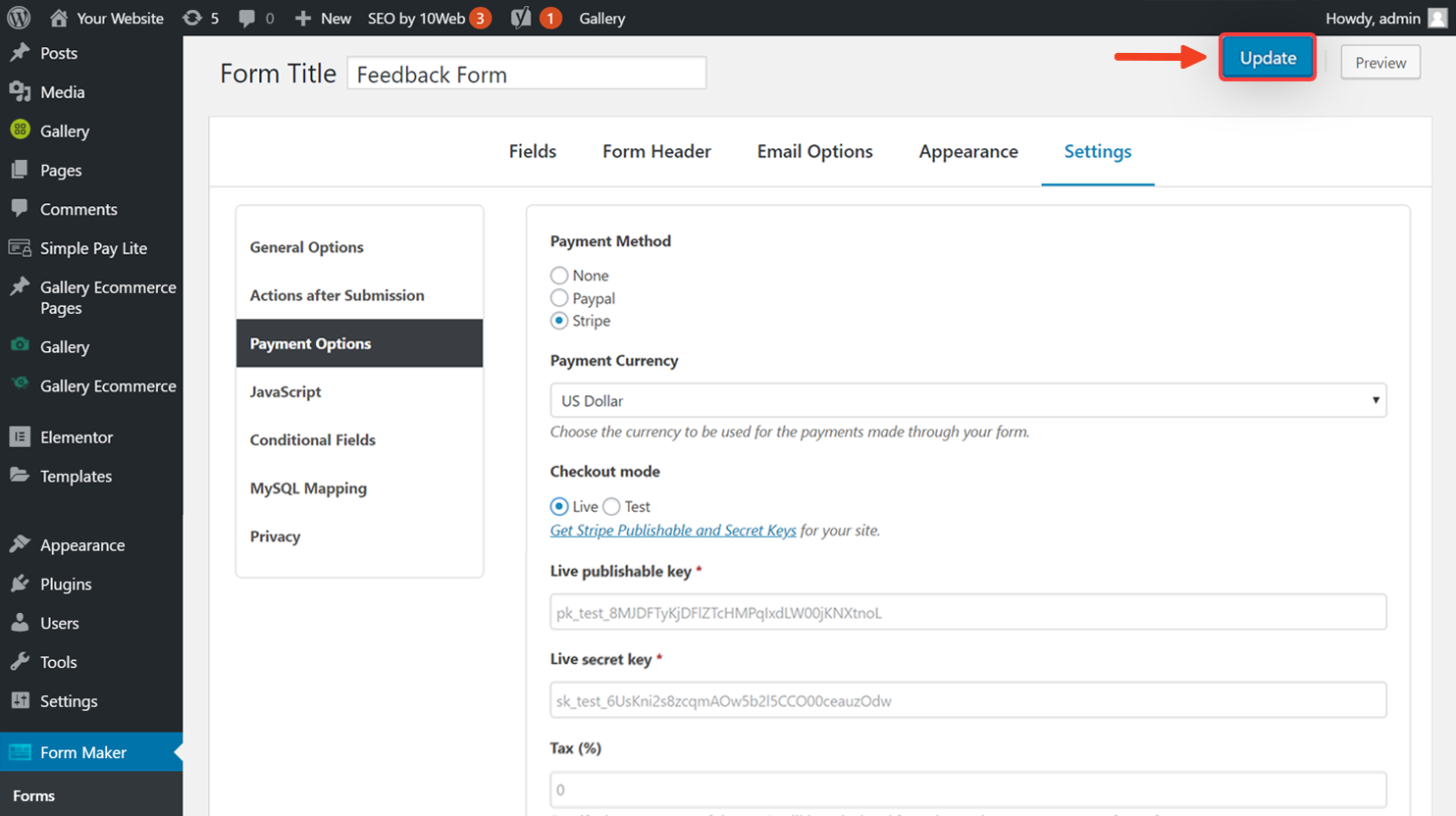Click the Gallery Ecommerce Pages pin icon
The height and width of the screenshot is (816, 1456).
click(20, 286)
